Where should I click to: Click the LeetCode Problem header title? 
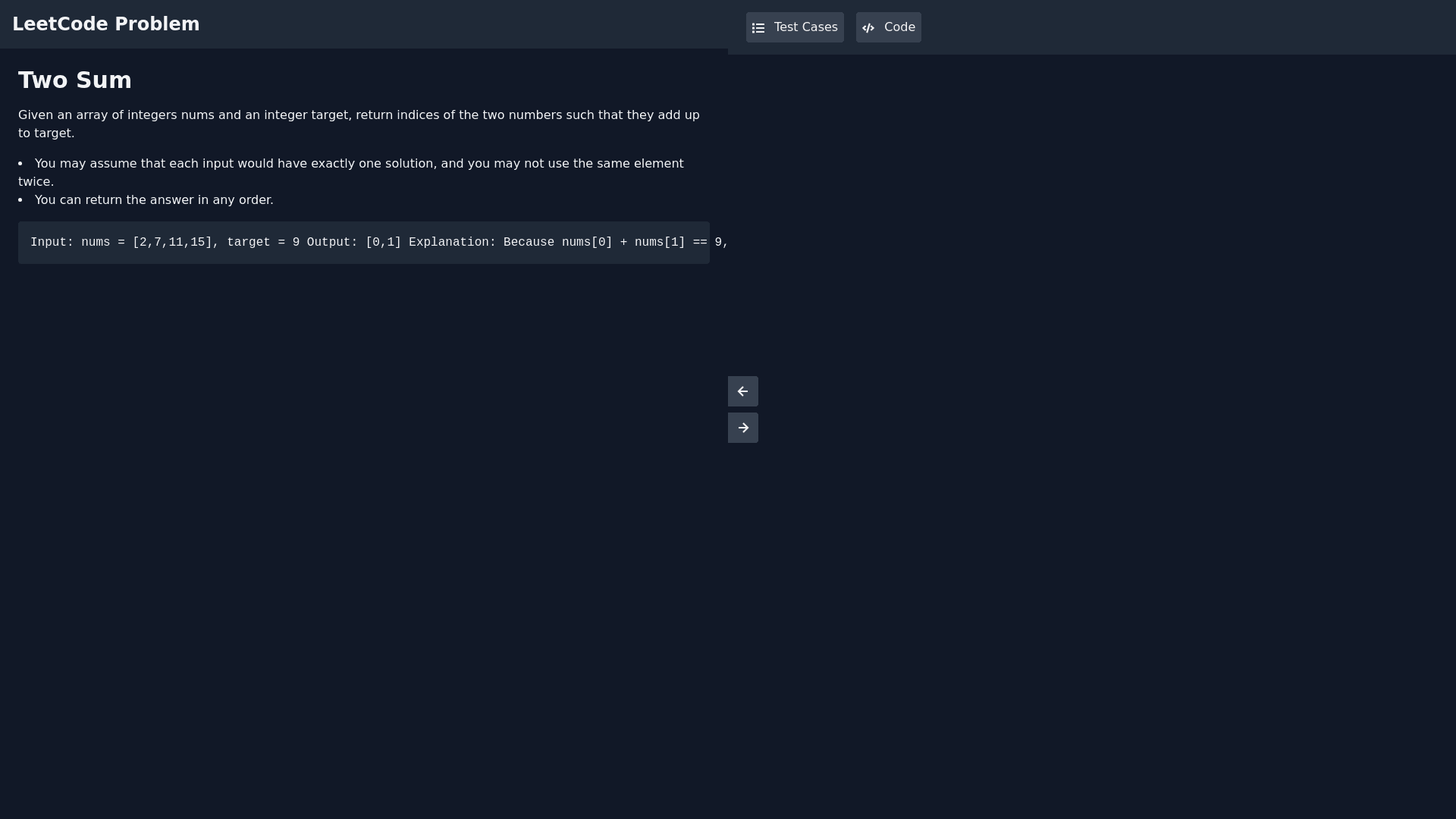tap(106, 24)
